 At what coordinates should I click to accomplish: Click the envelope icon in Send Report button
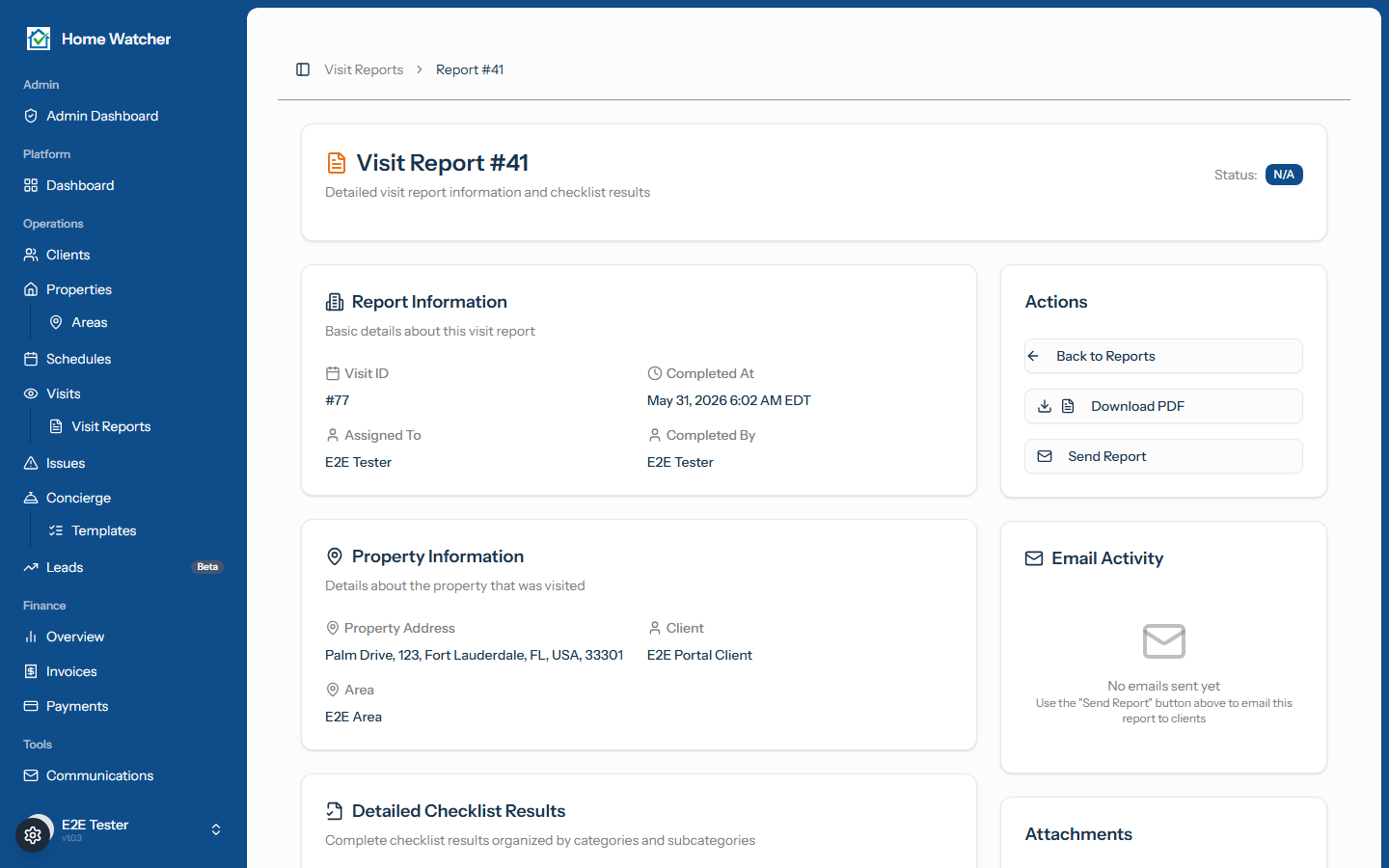pyautogui.click(x=1045, y=456)
